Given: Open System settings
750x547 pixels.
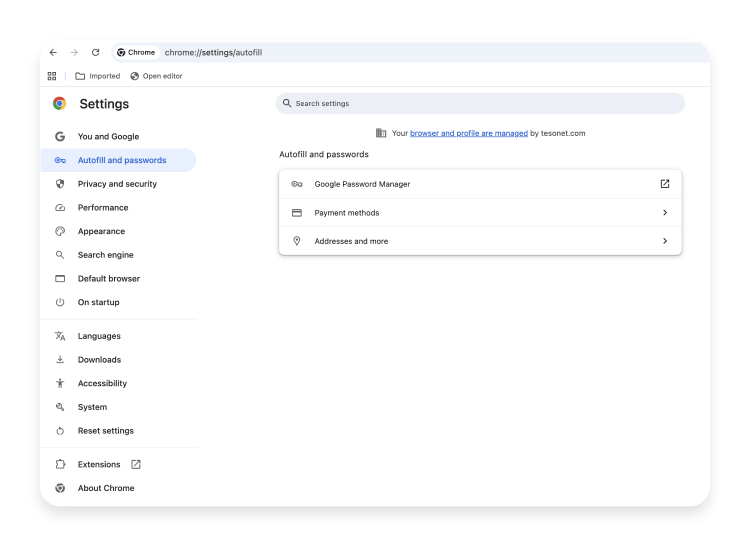Looking at the screenshot, I should click(x=119, y=407).
